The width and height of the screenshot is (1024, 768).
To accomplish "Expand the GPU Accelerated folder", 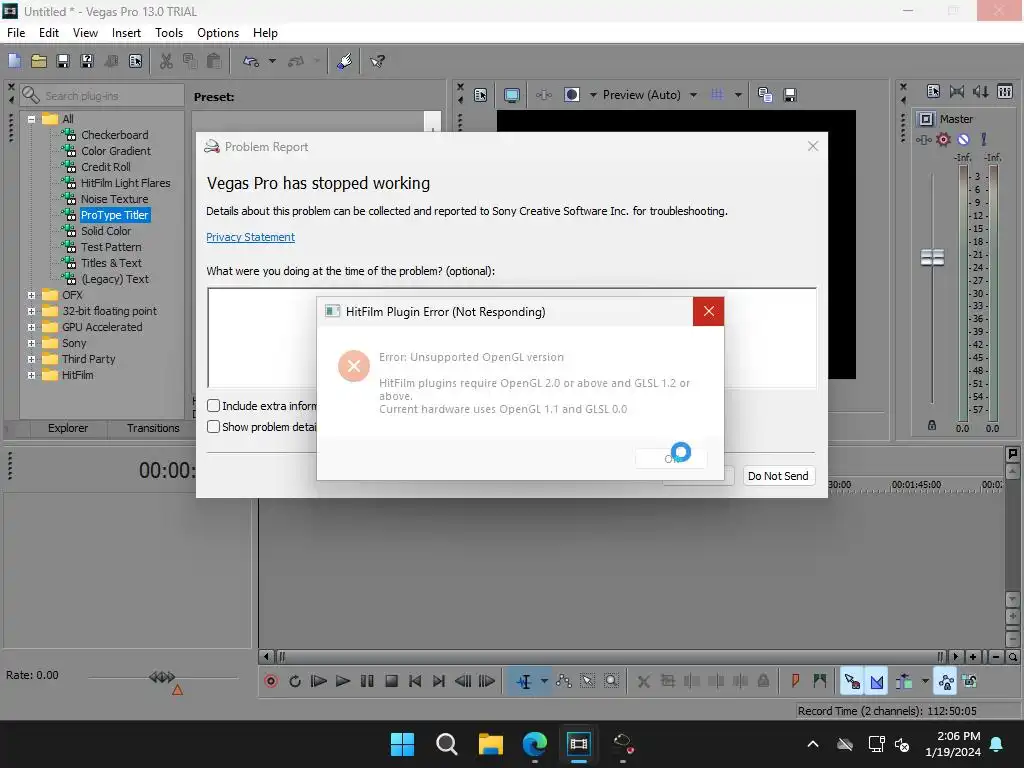I will (31, 327).
